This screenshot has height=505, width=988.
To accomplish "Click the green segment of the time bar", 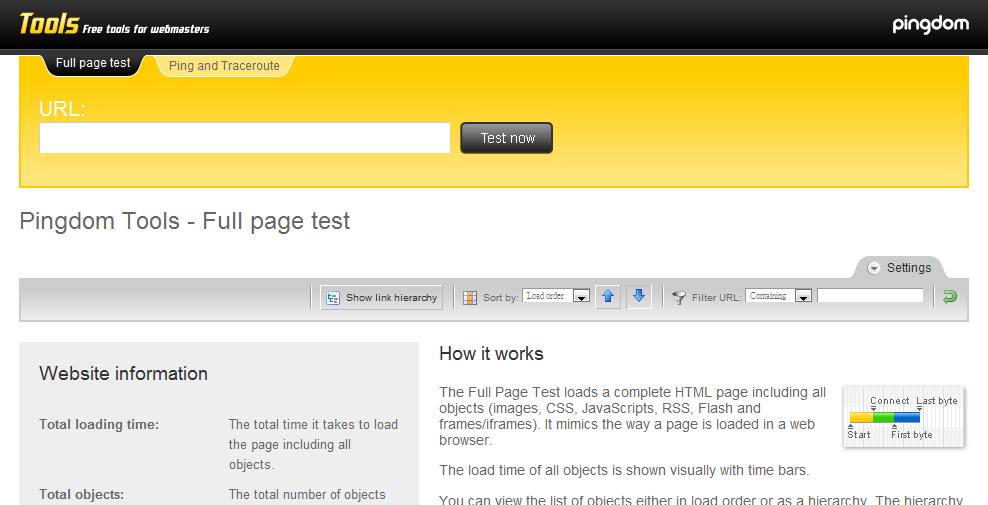I will 883,417.
